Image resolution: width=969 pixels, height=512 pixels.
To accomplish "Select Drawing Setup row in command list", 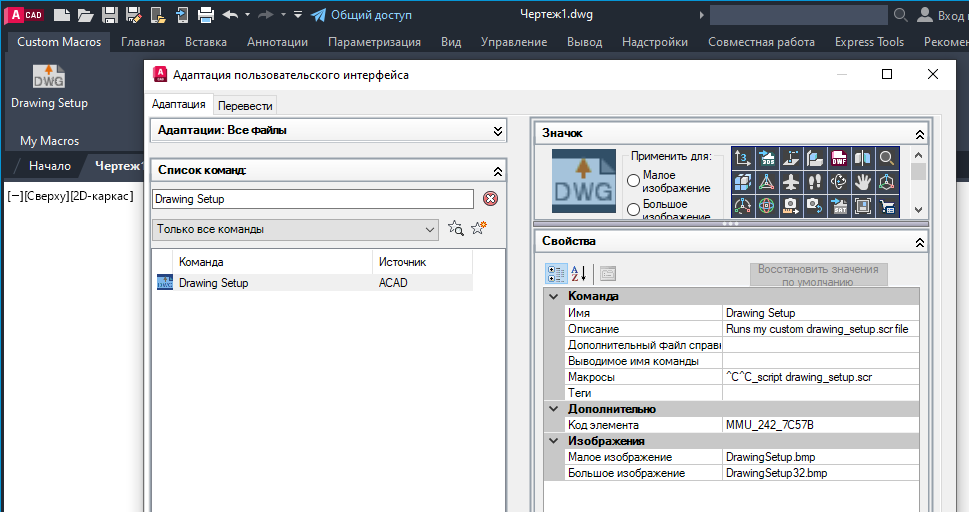I will coord(313,283).
